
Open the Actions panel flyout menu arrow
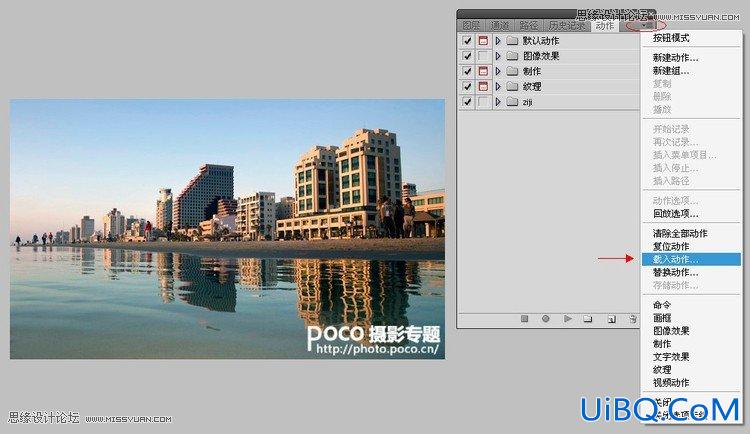click(x=646, y=25)
